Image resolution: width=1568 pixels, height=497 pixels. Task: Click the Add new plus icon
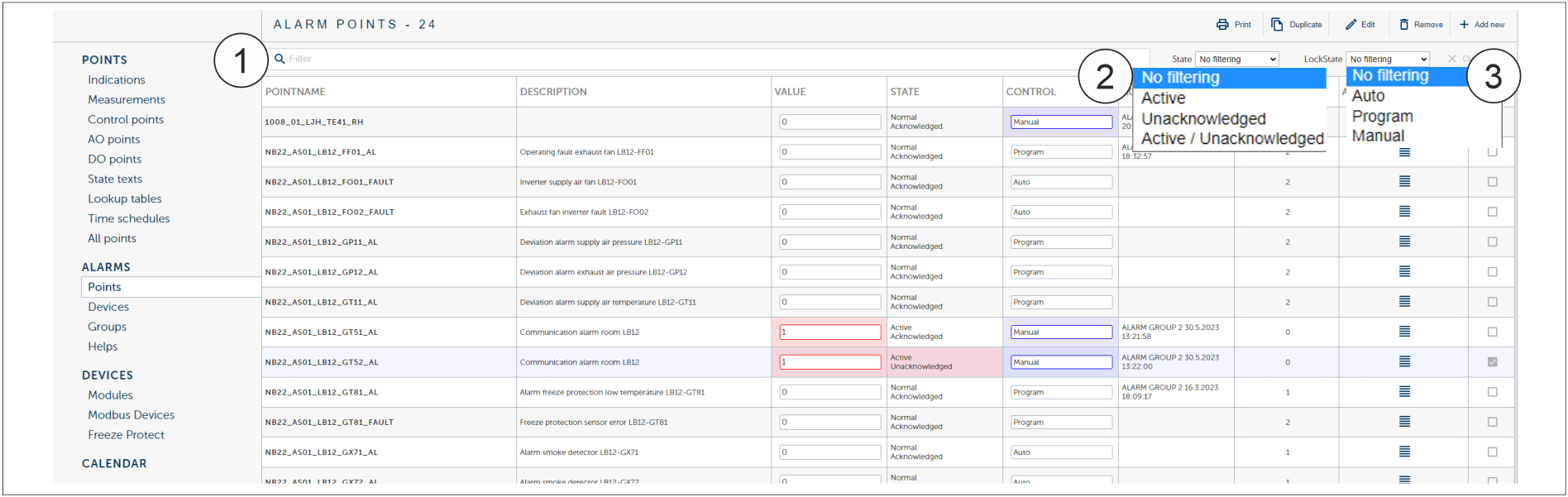[1464, 25]
